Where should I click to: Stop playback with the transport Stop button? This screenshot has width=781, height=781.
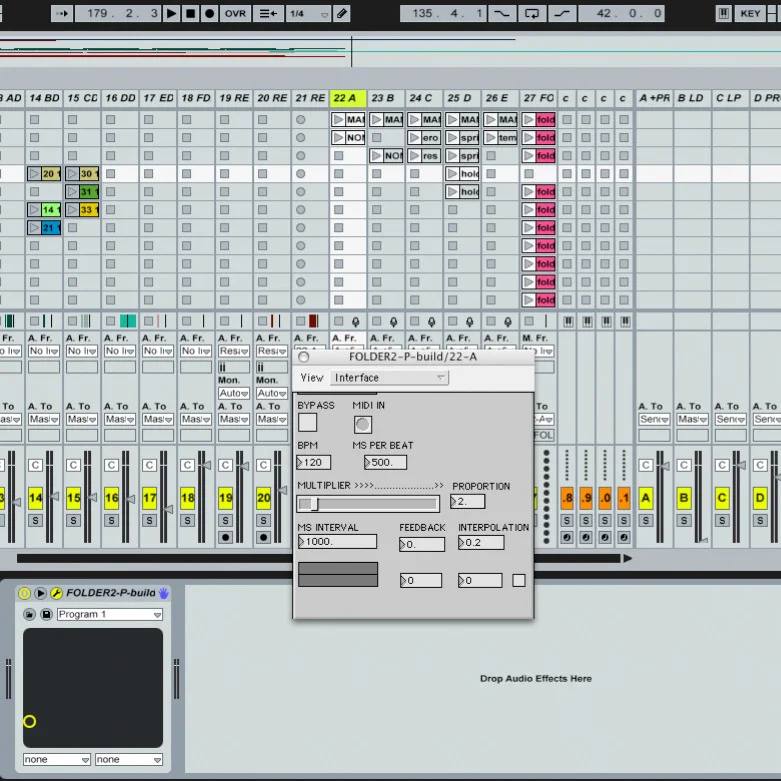(x=190, y=13)
